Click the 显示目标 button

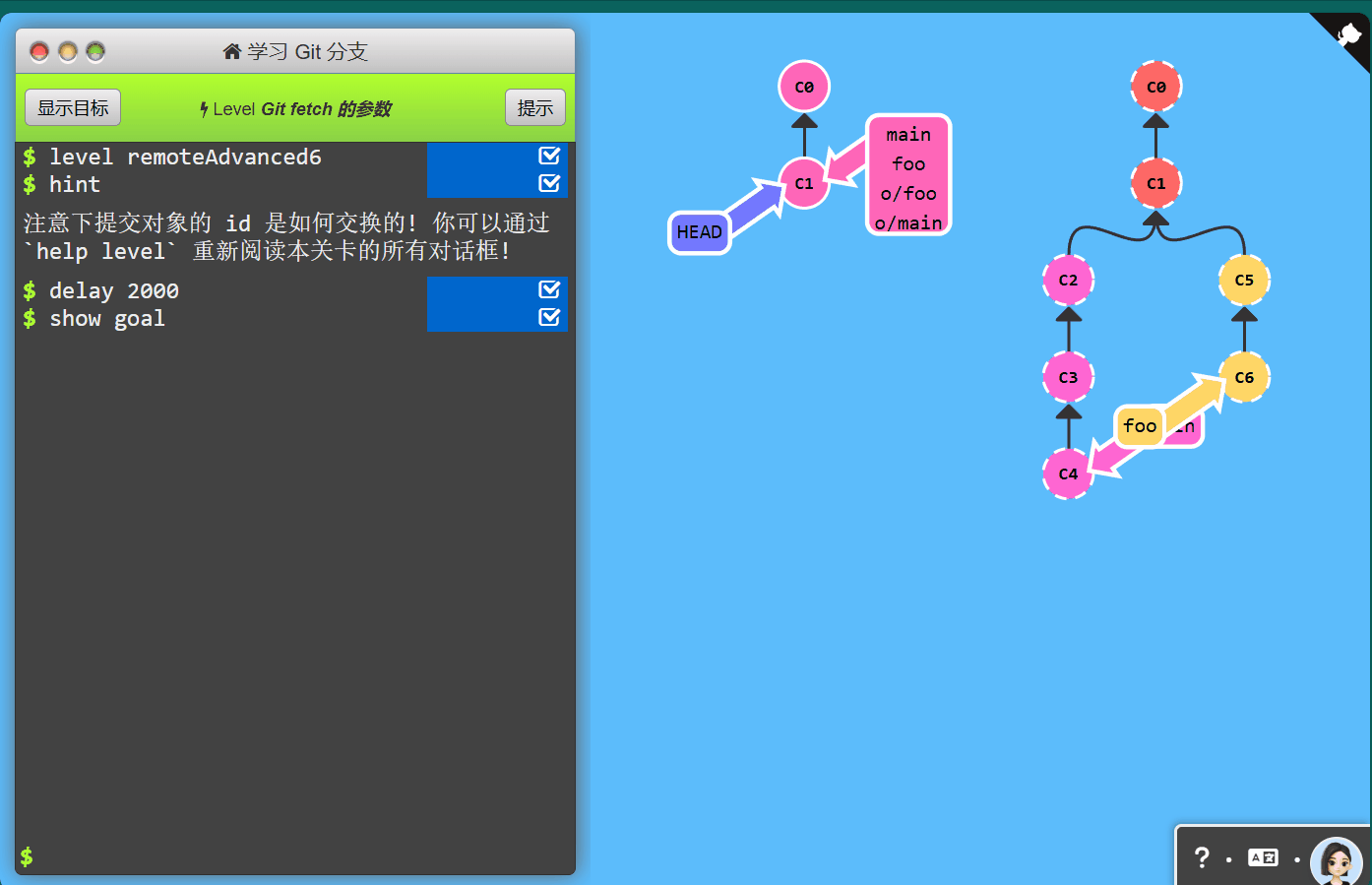pos(73,107)
